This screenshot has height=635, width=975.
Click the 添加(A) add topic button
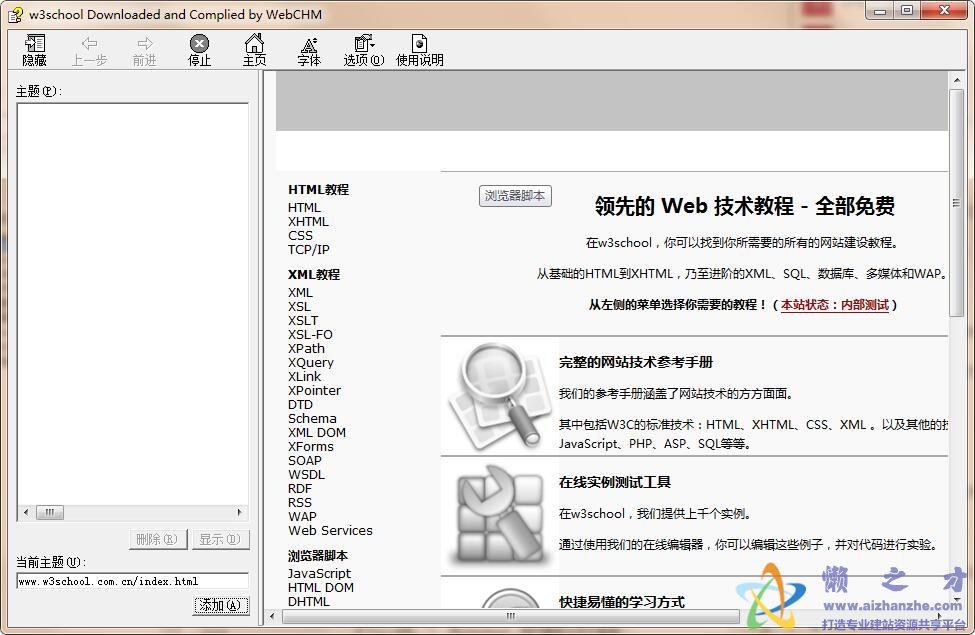(x=220, y=605)
